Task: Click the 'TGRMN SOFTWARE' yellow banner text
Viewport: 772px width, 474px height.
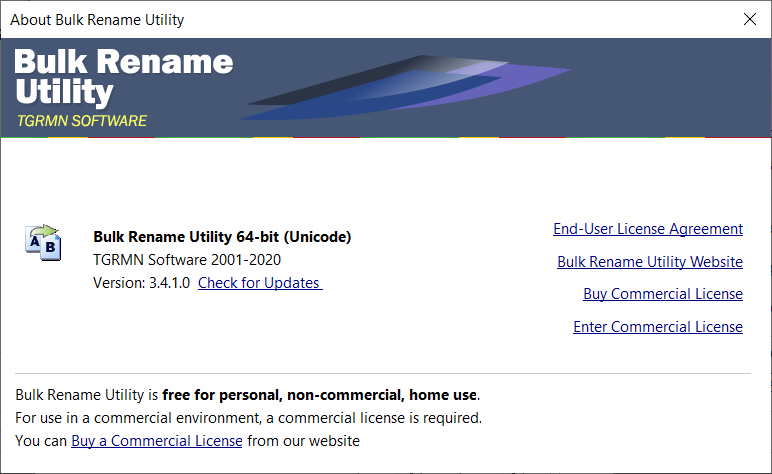Action: pos(82,121)
